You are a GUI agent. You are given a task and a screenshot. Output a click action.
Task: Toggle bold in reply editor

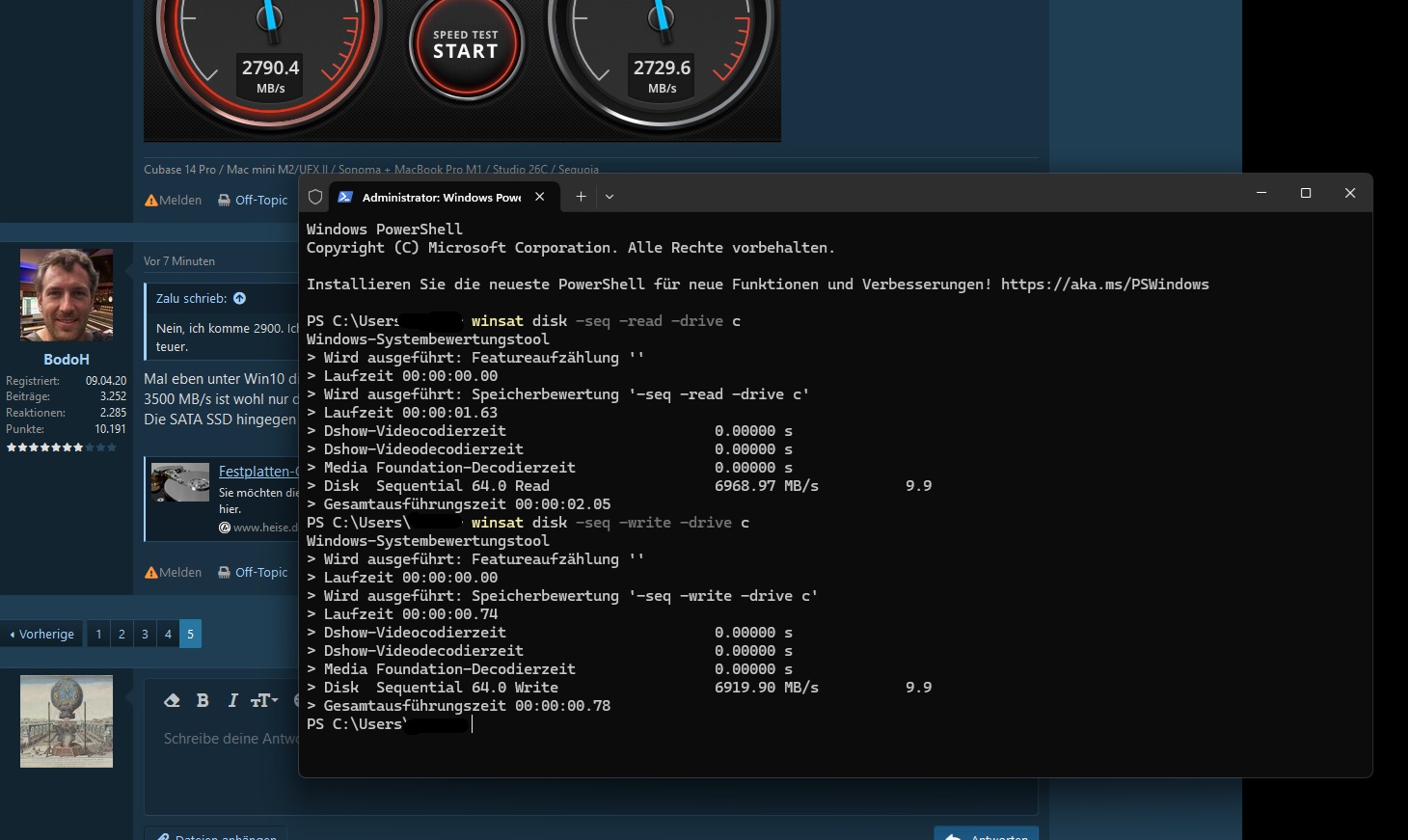(203, 700)
